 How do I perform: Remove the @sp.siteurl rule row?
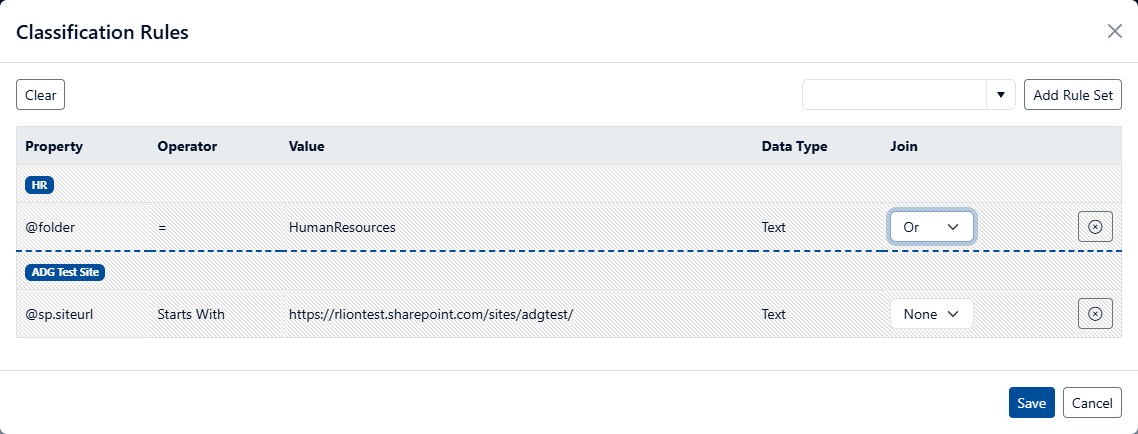(x=1095, y=314)
